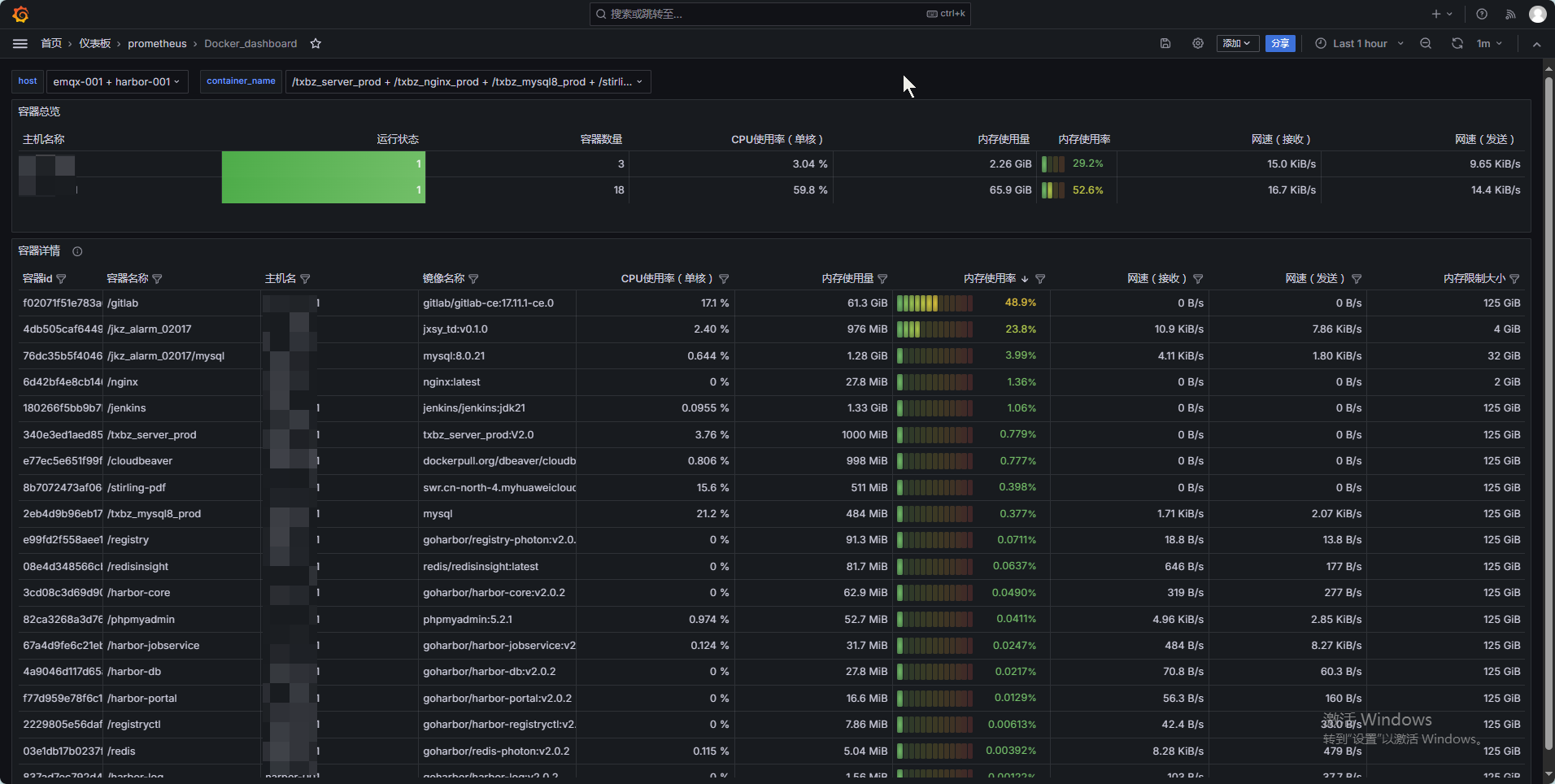Filter the 主机名 column
This screenshot has height=784, width=1555.
pos(305,279)
